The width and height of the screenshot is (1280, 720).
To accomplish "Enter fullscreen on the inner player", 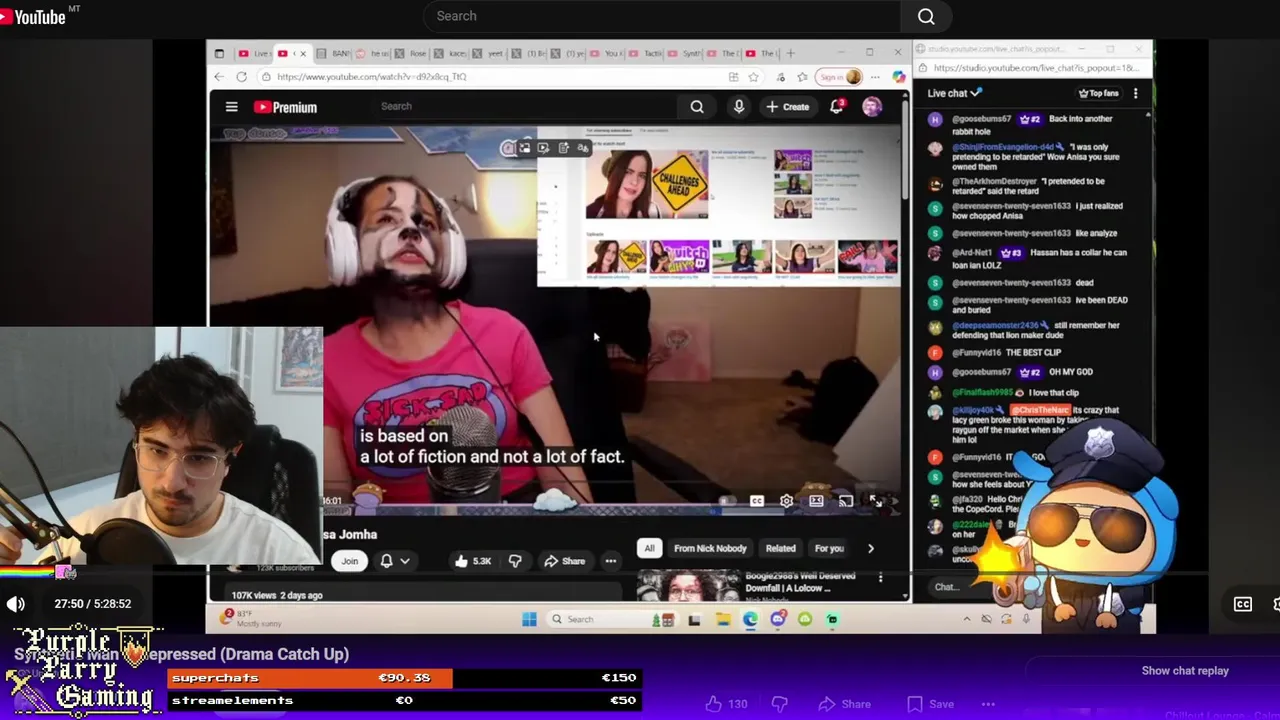I will pyautogui.click(x=875, y=501).
